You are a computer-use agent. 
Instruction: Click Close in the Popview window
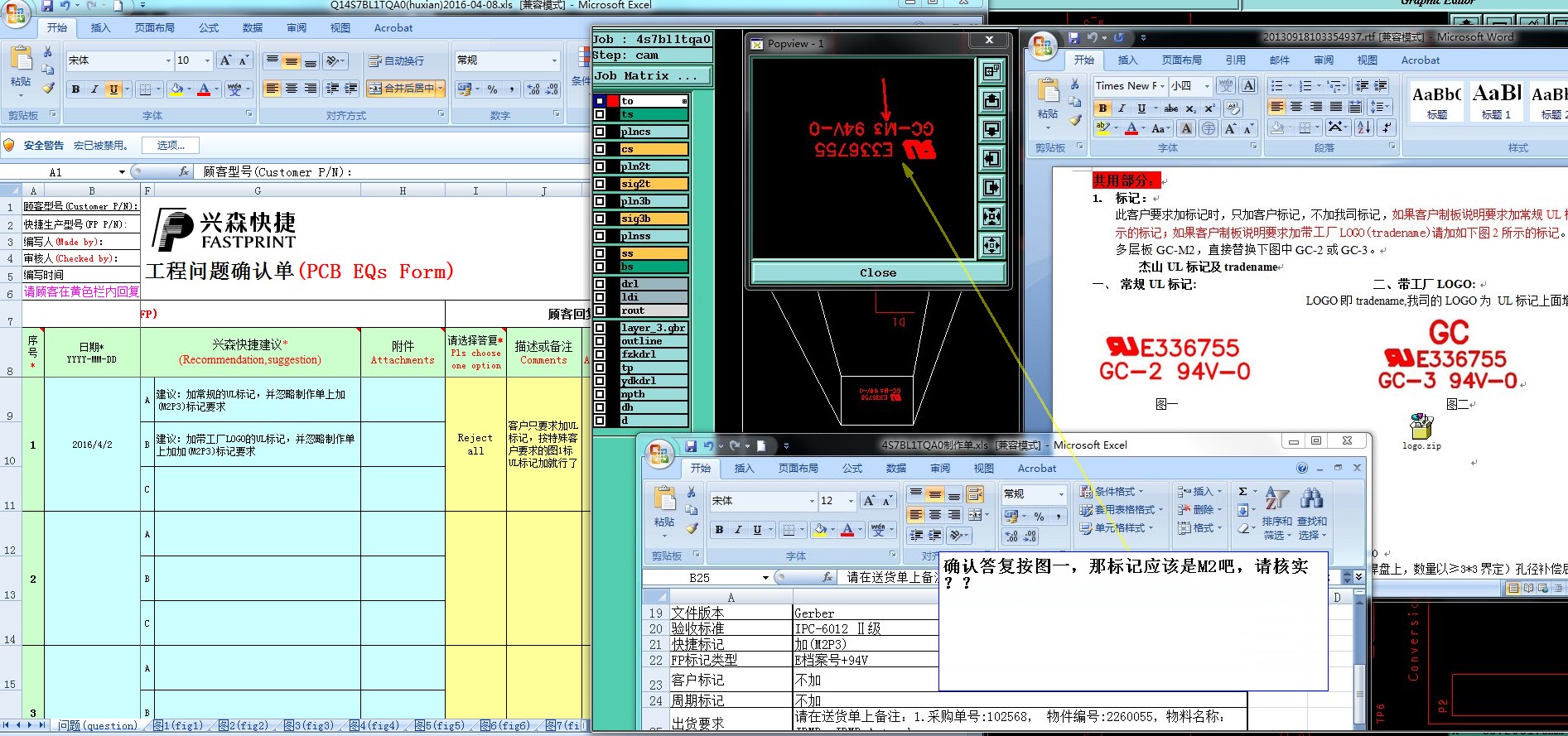point(878,272)
